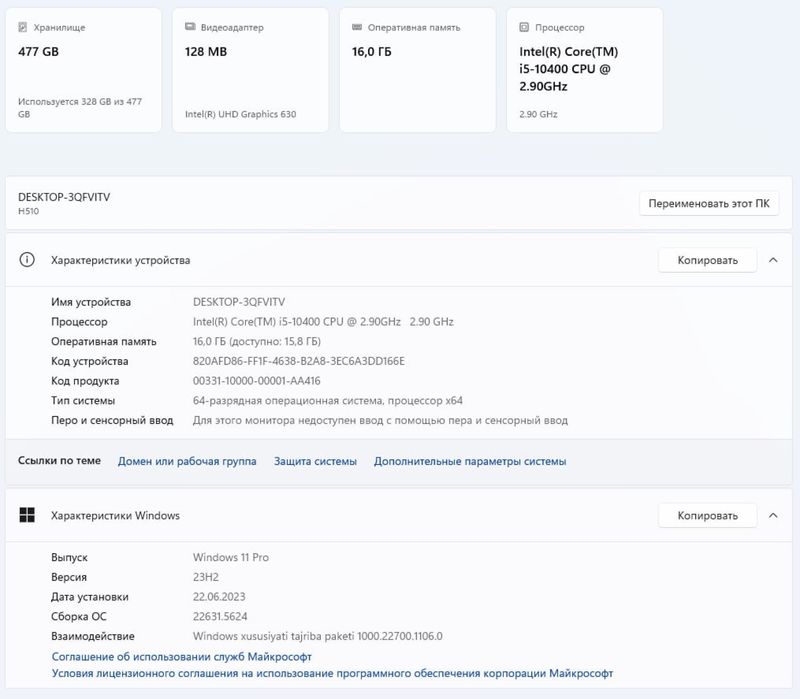Open Домен или рабочая группа link
Image resolution: width=800 pixels, height=699 pixels.
click(x=187, y=461)
